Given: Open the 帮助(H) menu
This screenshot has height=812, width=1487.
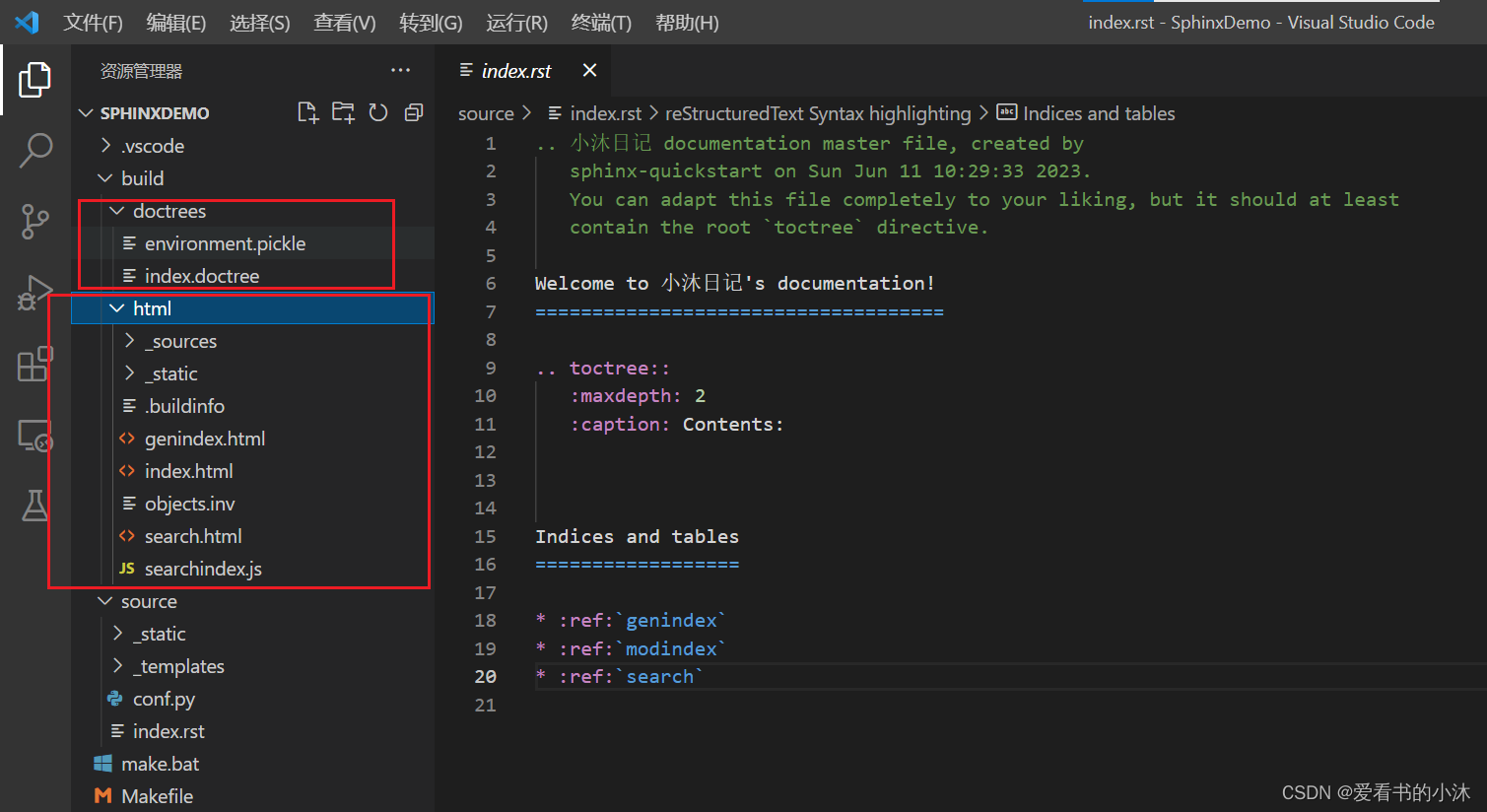Looking at the screenshot, I should tap(687, 23).
